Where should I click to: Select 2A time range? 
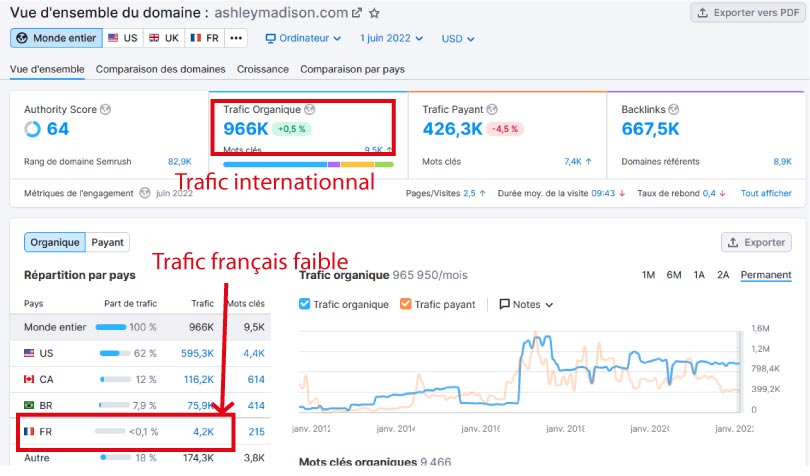pyautogui.click(x=723, y=275)
